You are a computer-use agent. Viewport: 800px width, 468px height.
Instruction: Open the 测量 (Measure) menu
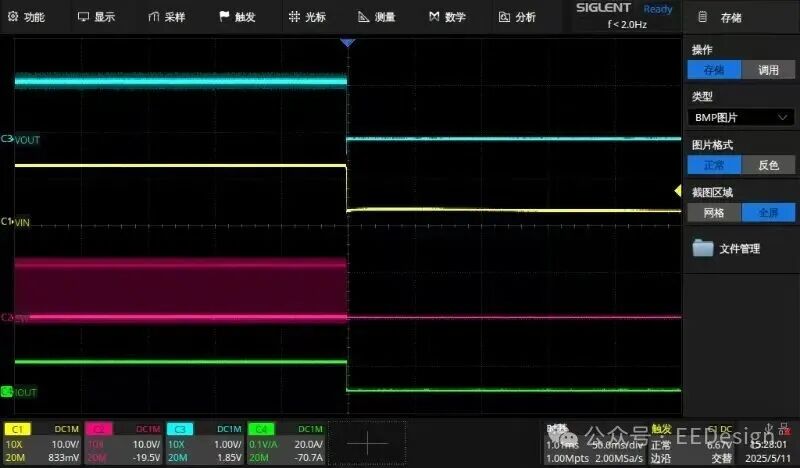point(376,17)
